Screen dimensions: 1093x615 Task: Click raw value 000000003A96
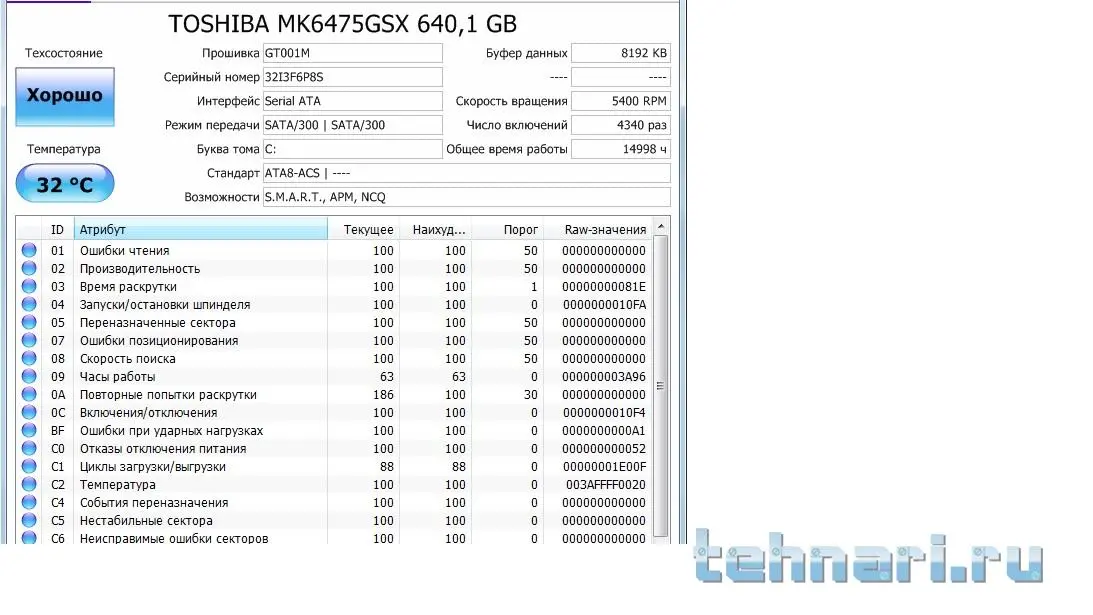[604, 377]
